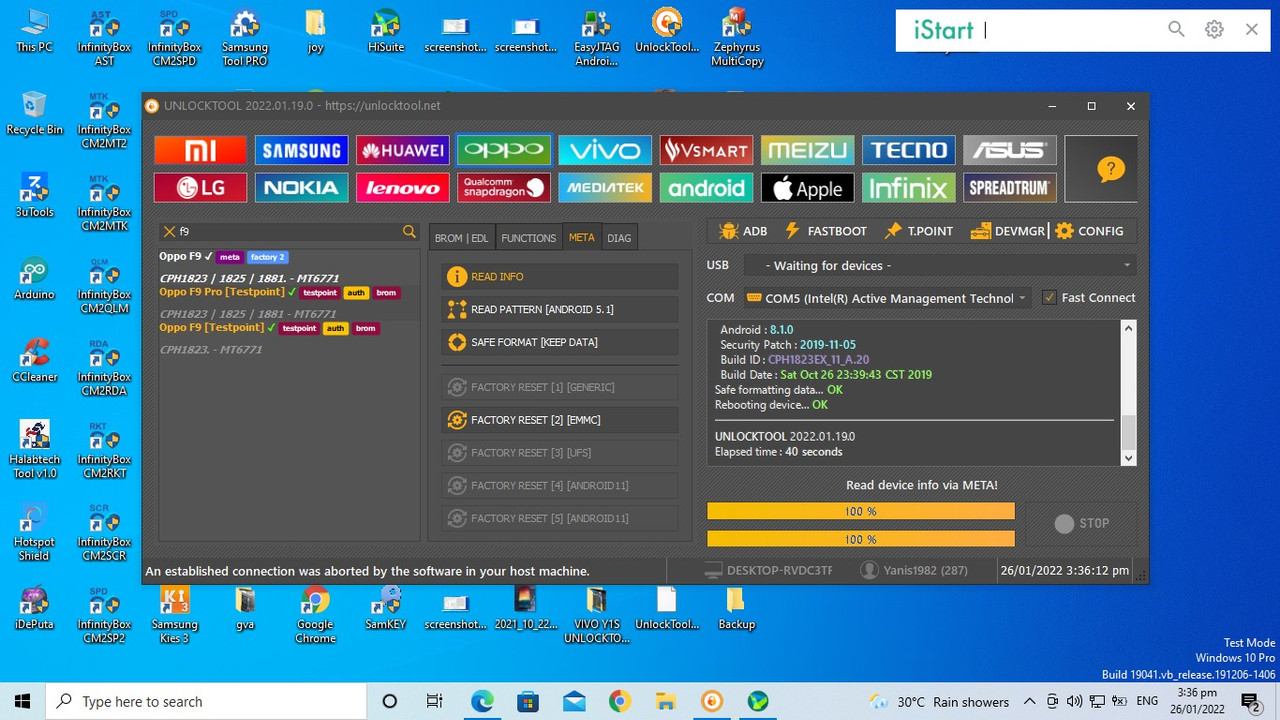Click the iStart search magnifier icon
The image size is (1280, 720).
1177,30
